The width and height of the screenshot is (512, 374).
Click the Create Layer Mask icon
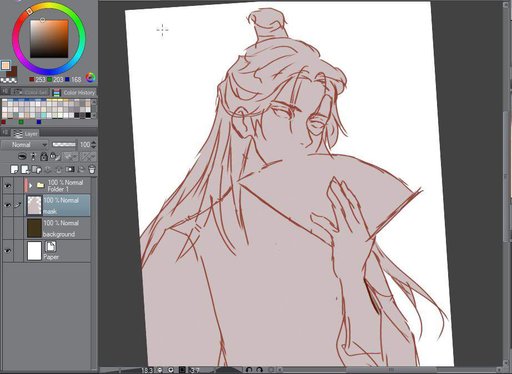pos(70,169)
